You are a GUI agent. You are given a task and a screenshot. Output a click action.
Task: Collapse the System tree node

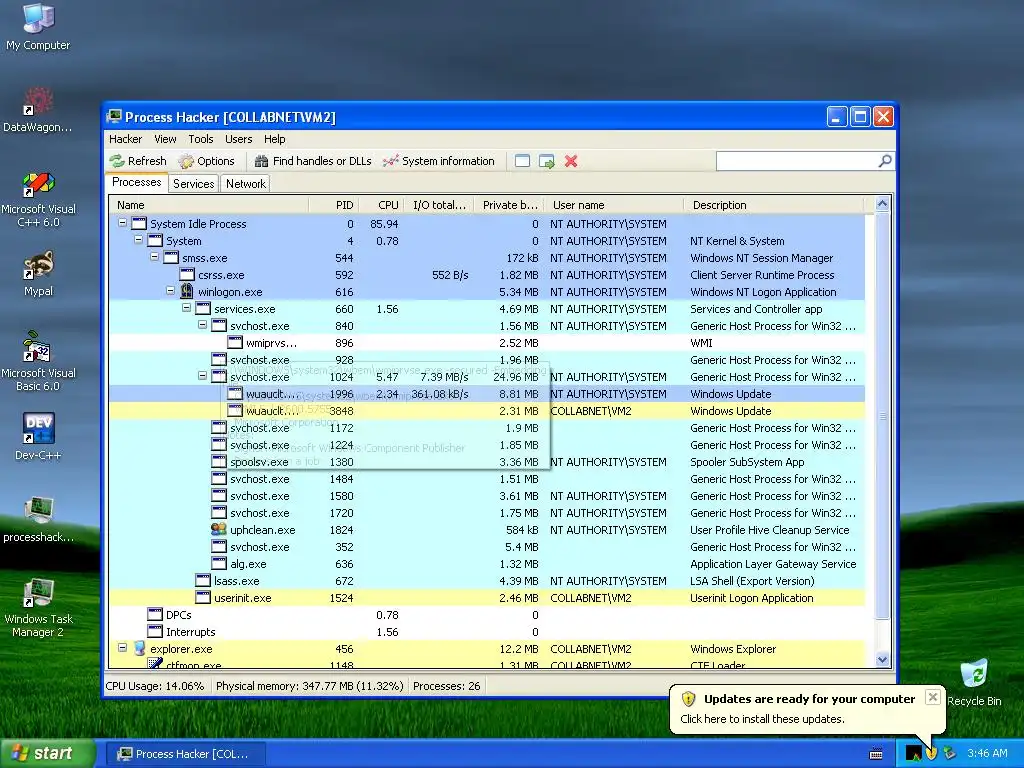(138, 240)
